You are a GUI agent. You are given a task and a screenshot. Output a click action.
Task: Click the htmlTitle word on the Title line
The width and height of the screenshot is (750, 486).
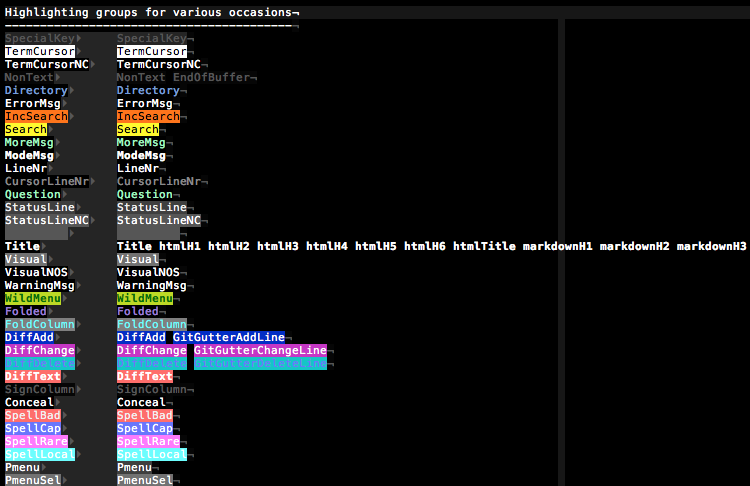point(484,246)
